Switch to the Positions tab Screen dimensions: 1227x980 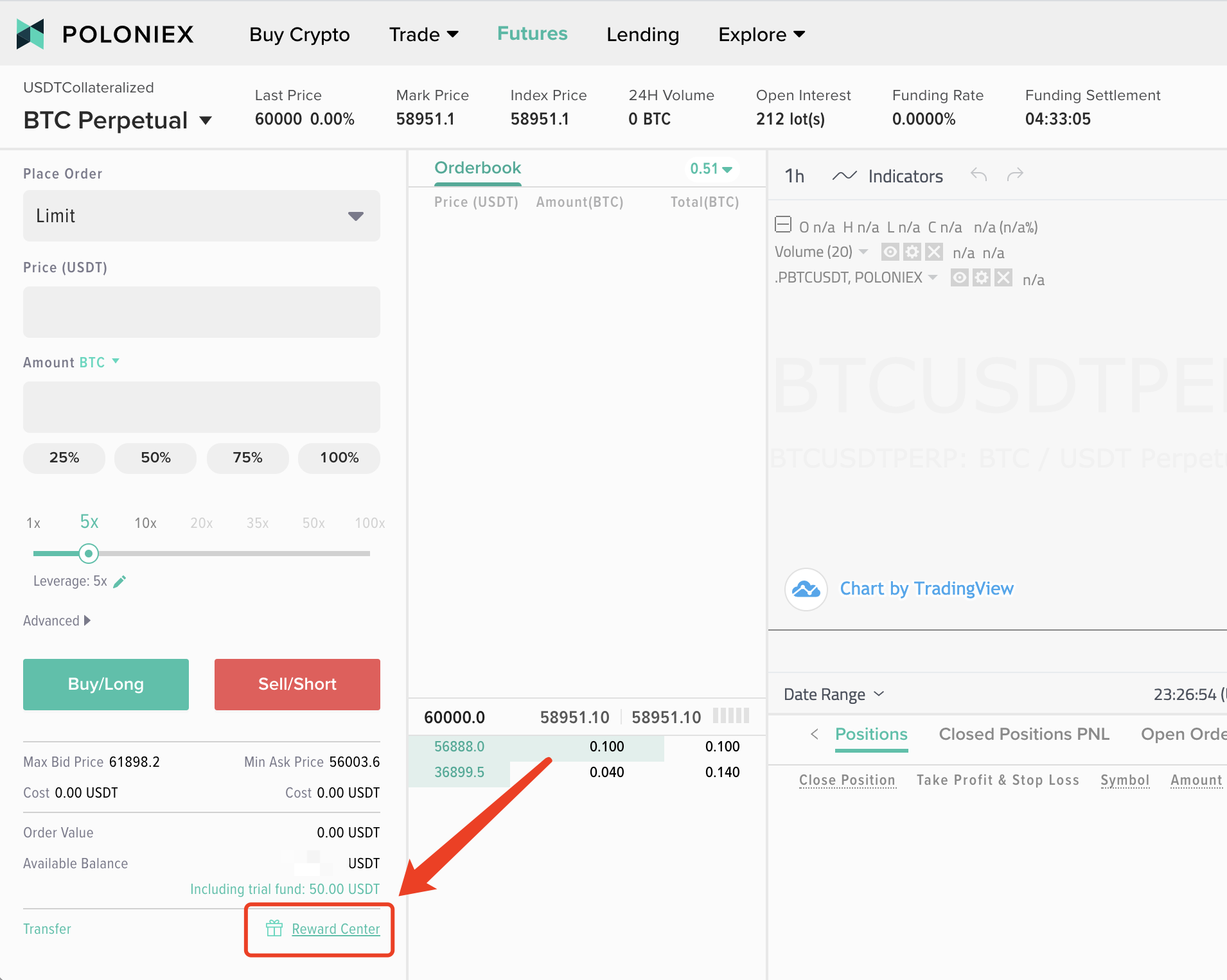coord(871,734)
